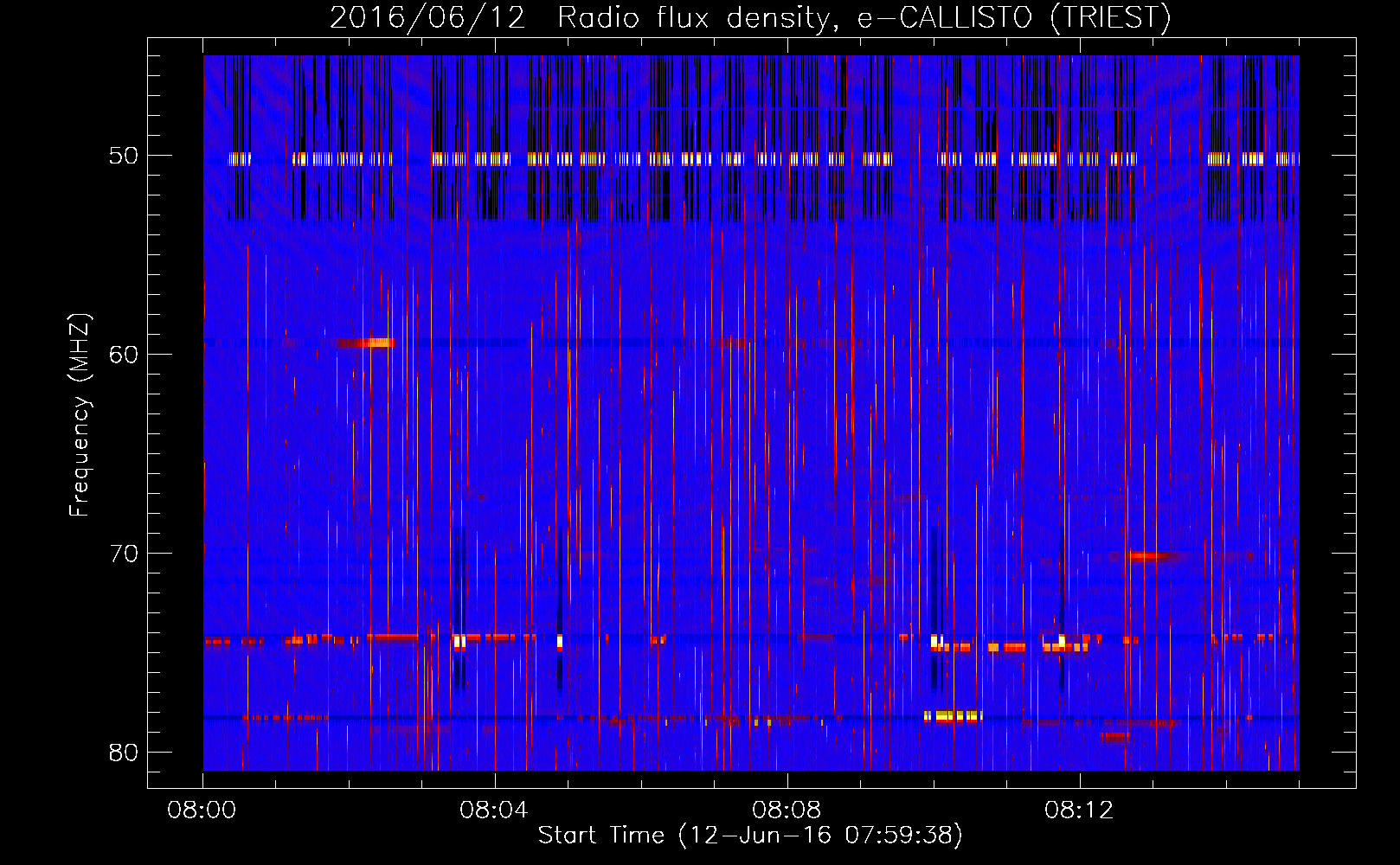Click the '70' frequency tick label

point(124,554)
